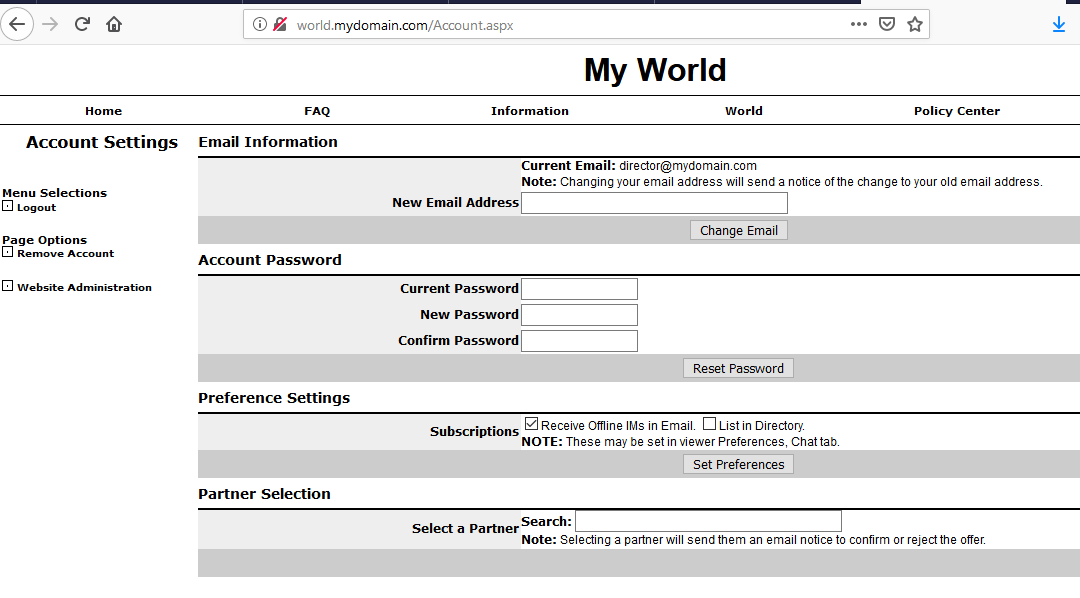Screen dimensions: 1080x598
Task: Focus the Current Password field
Action: tap(579, 289)
